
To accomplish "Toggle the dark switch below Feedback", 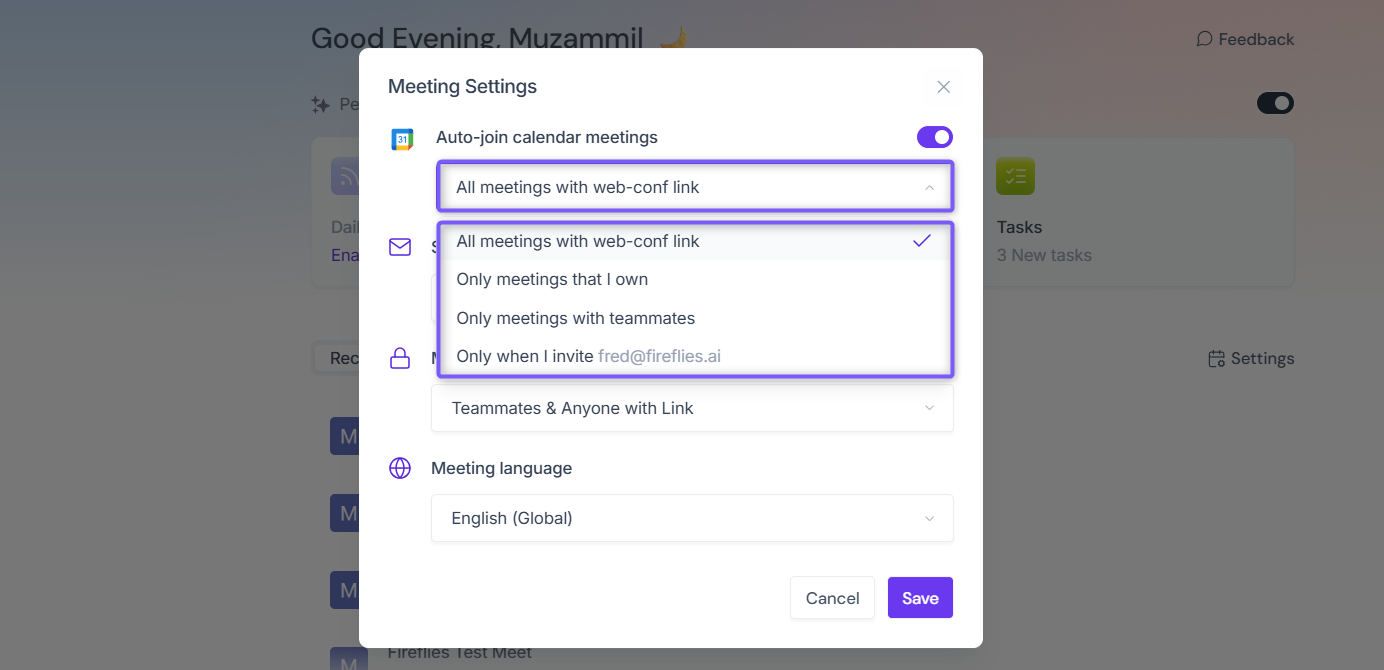I will pyautogui.click(x=1275, y=103).
